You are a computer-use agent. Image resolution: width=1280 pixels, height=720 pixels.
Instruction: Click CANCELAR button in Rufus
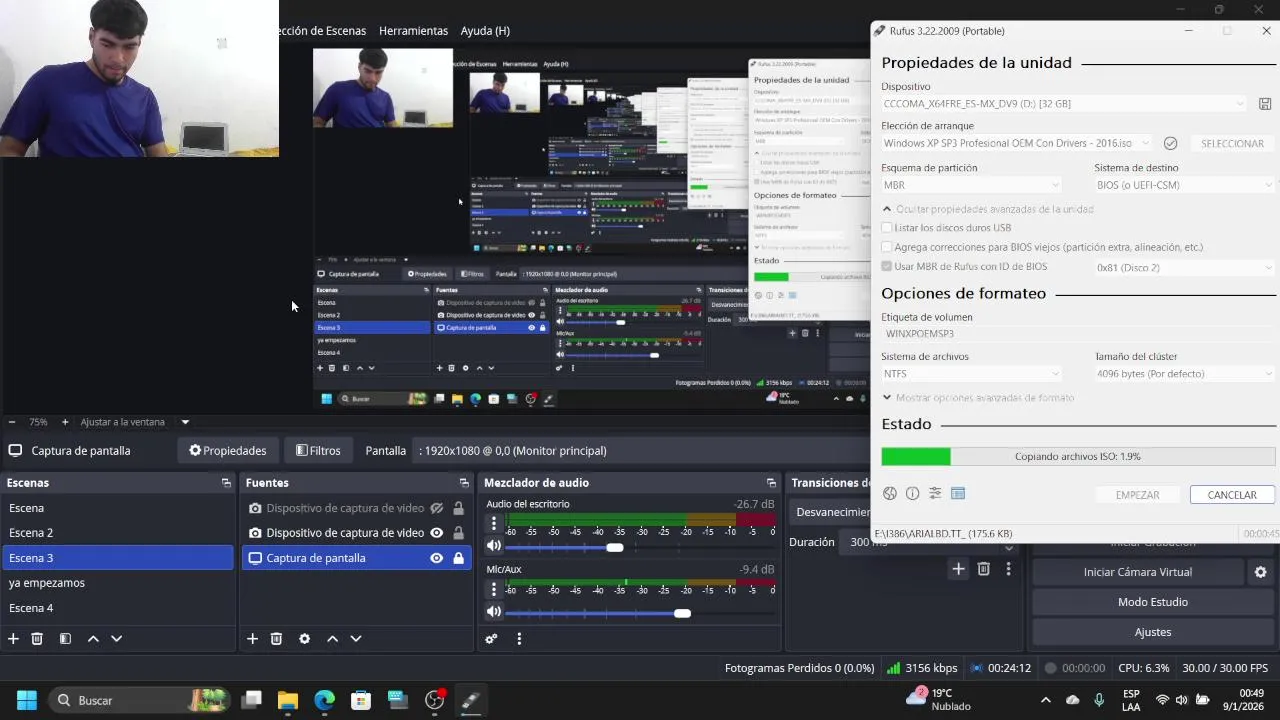(x=1232, y=495)
